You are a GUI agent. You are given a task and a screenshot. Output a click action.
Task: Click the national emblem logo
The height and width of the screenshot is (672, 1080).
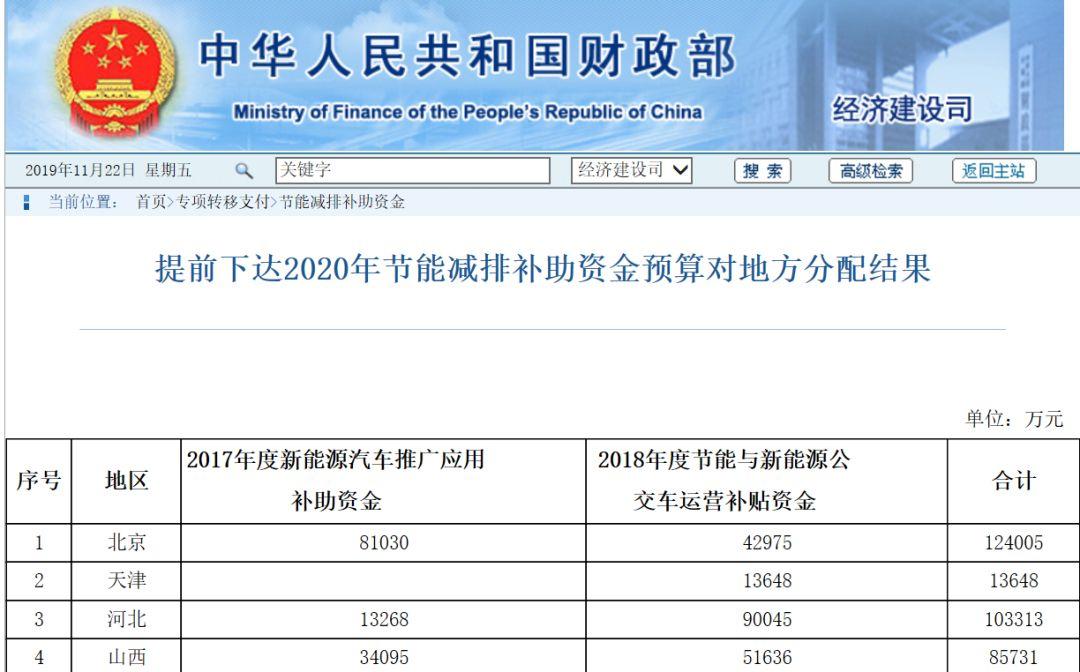pyautogui.click(x=116, y=72)
